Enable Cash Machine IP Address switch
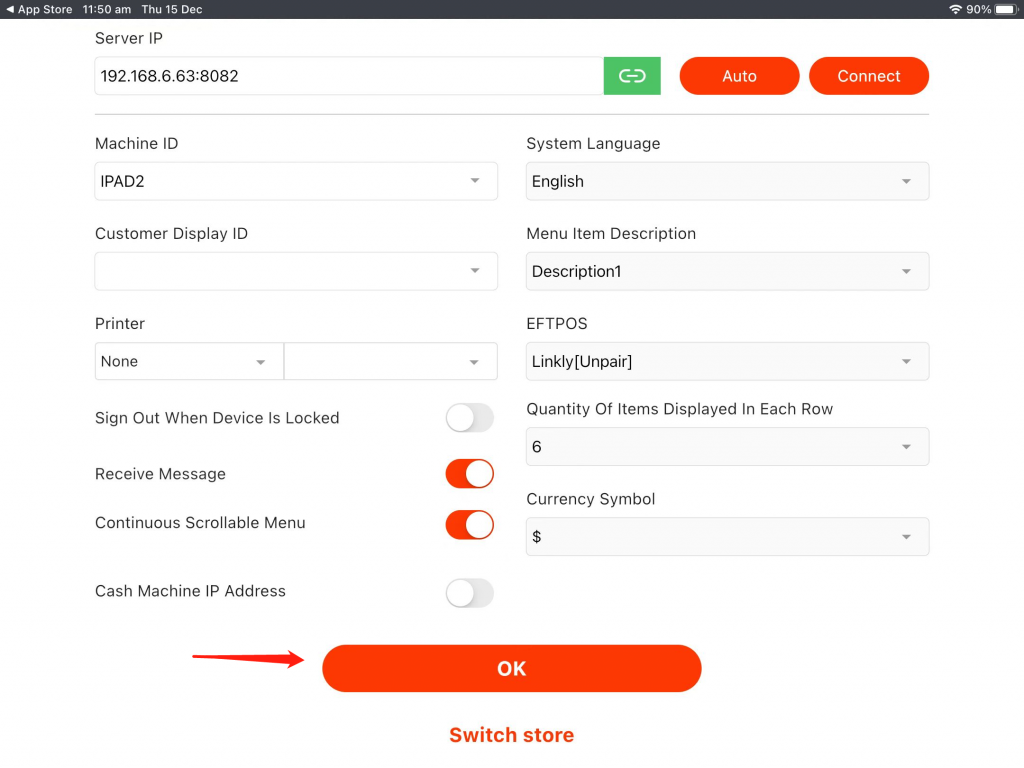This screenshot has width=1024, height=768. (469, 593)
